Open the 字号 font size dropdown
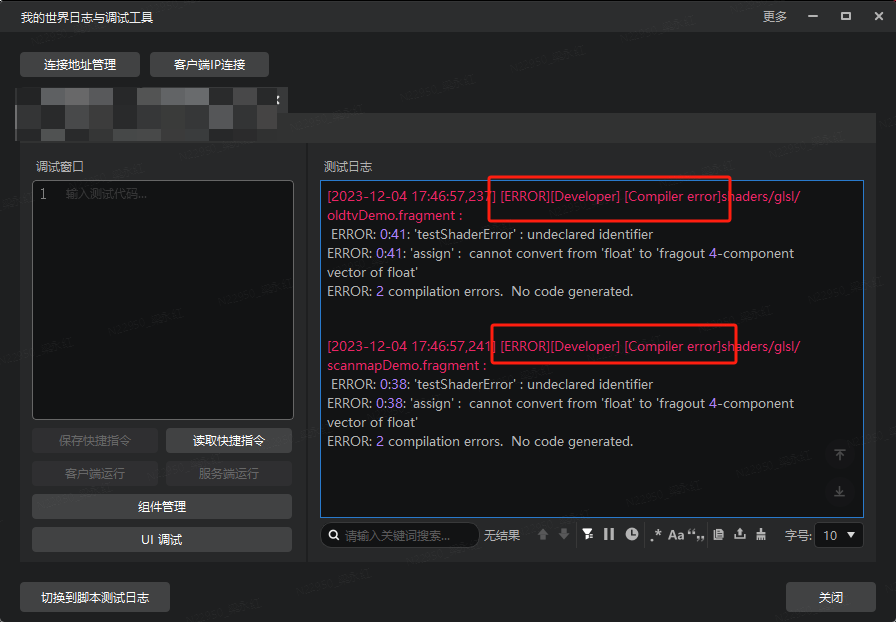 tap(838, 535)
